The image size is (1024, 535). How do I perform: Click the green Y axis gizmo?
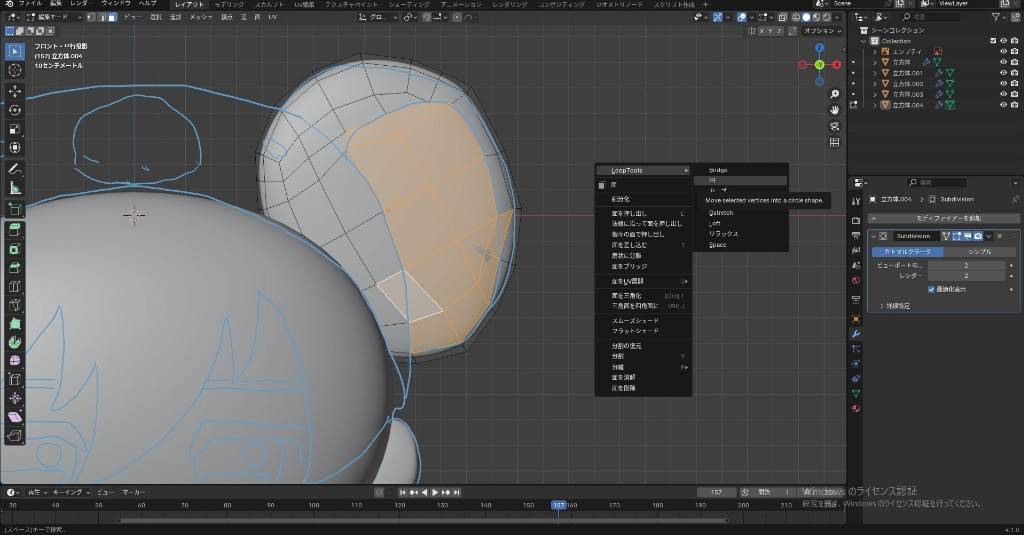[819, 65]
